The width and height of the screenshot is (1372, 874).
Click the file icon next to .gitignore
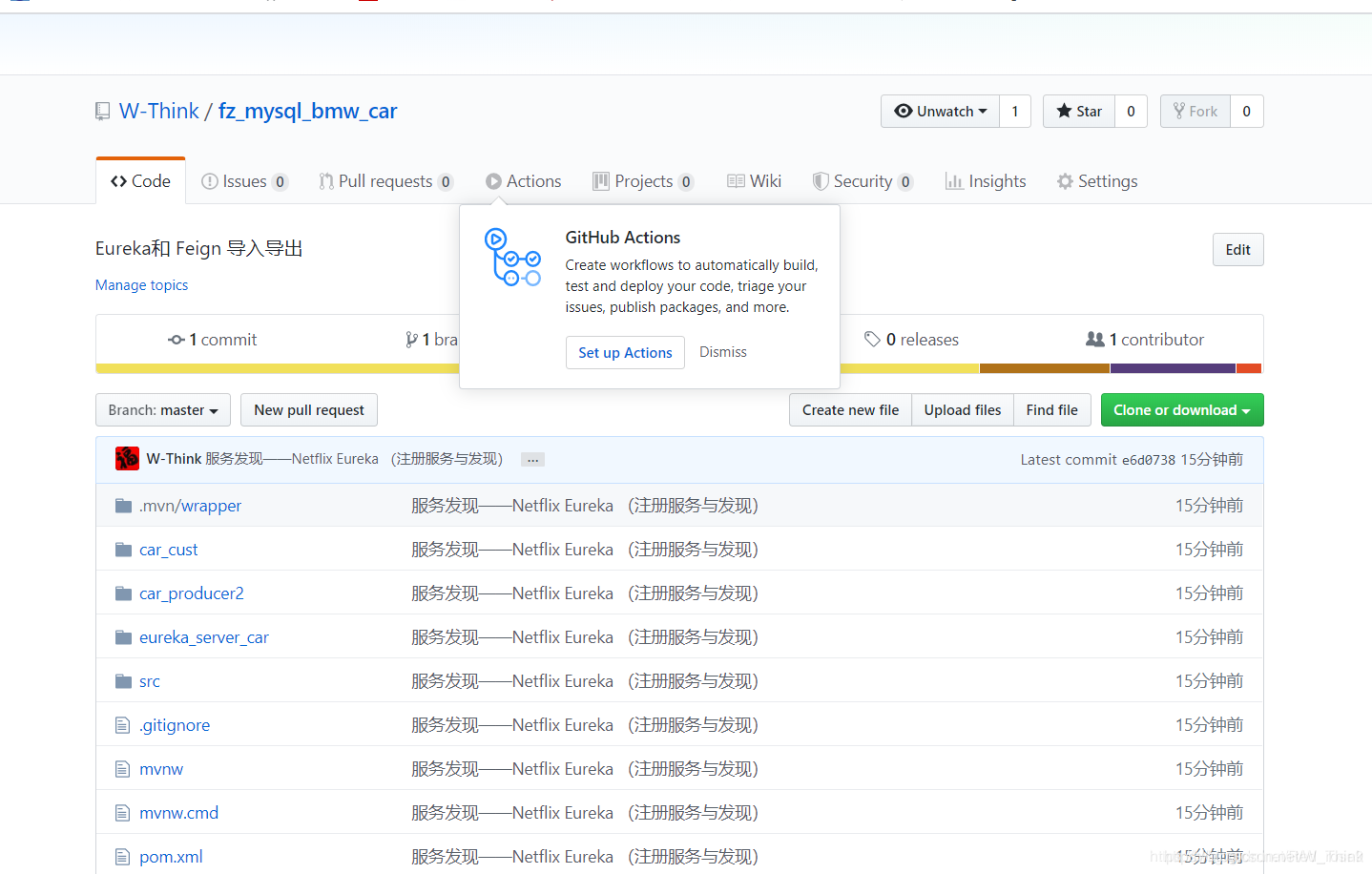[x=122, y=725]
